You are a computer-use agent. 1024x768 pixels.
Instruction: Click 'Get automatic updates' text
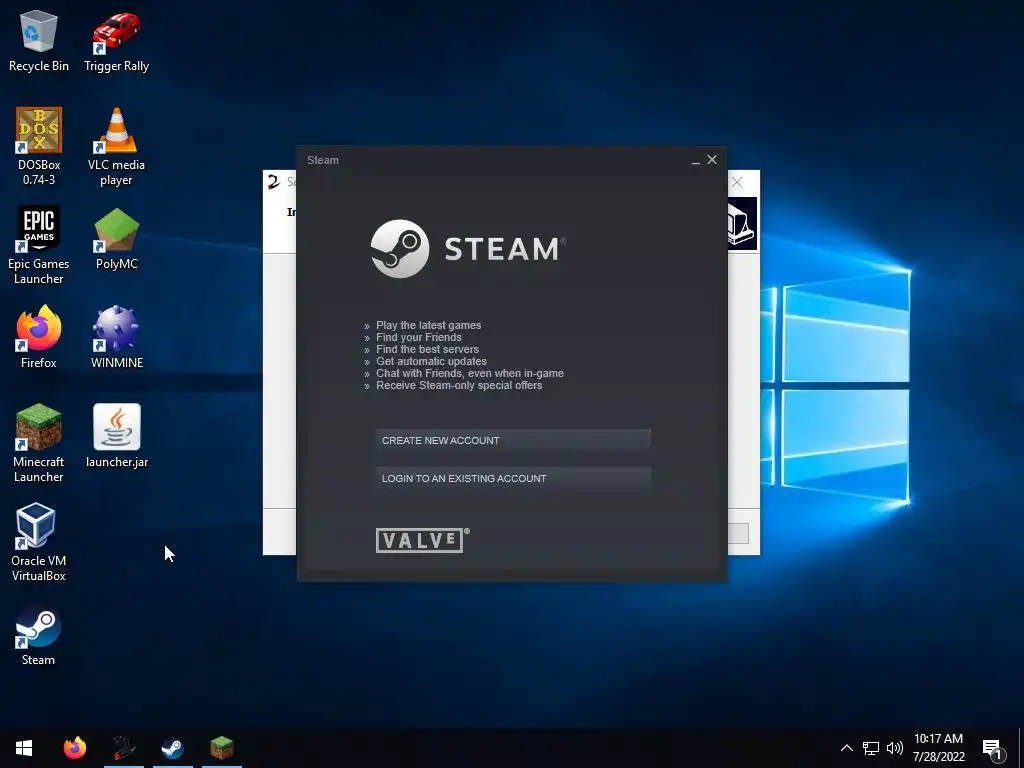click(431, 361)
